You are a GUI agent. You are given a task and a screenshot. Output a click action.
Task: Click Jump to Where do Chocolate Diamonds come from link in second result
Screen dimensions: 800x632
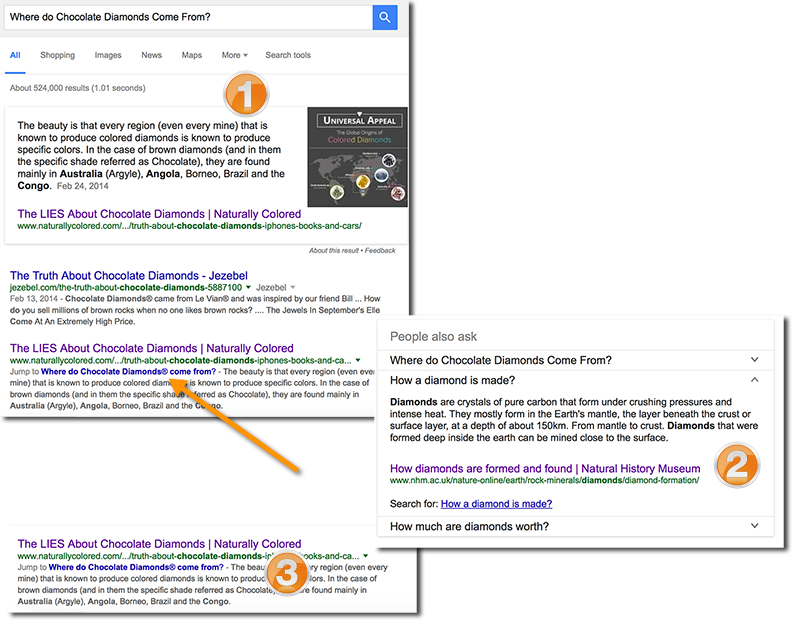[128, 371]
